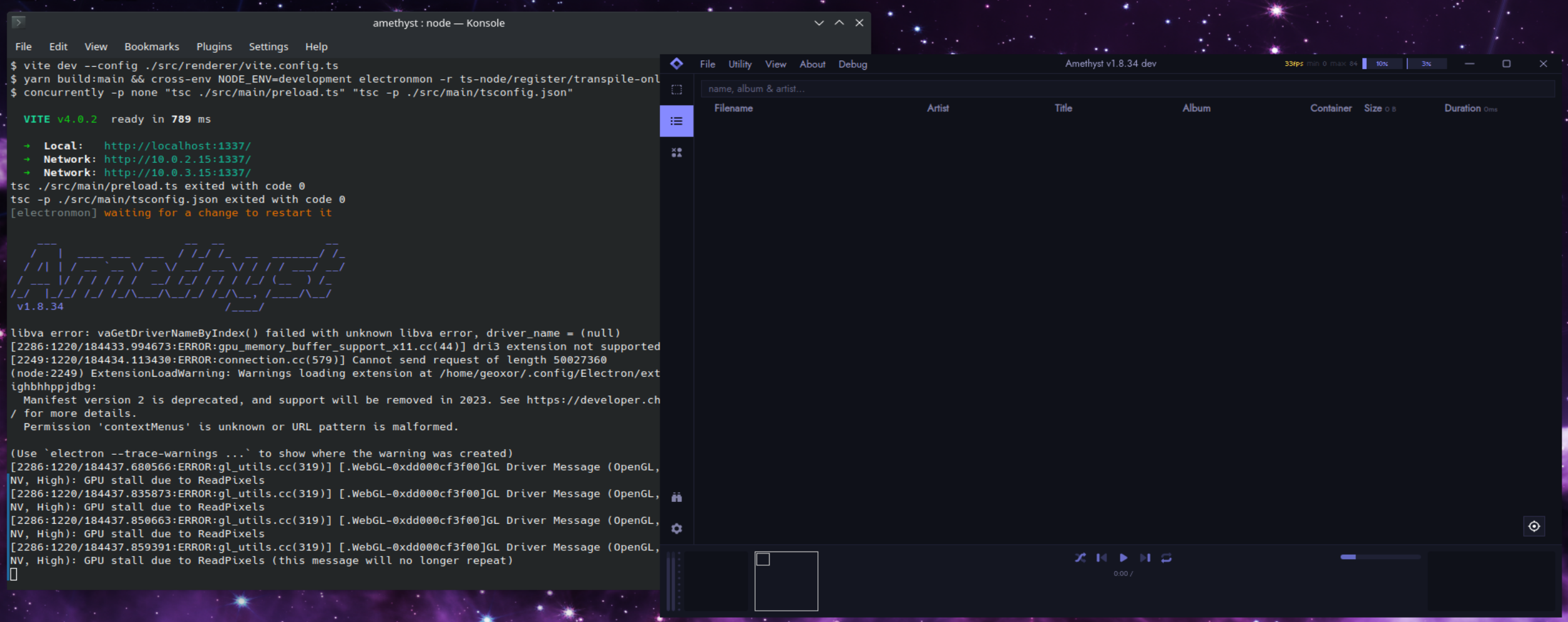Expand the Konsole window menu chevron

(819, 23)
